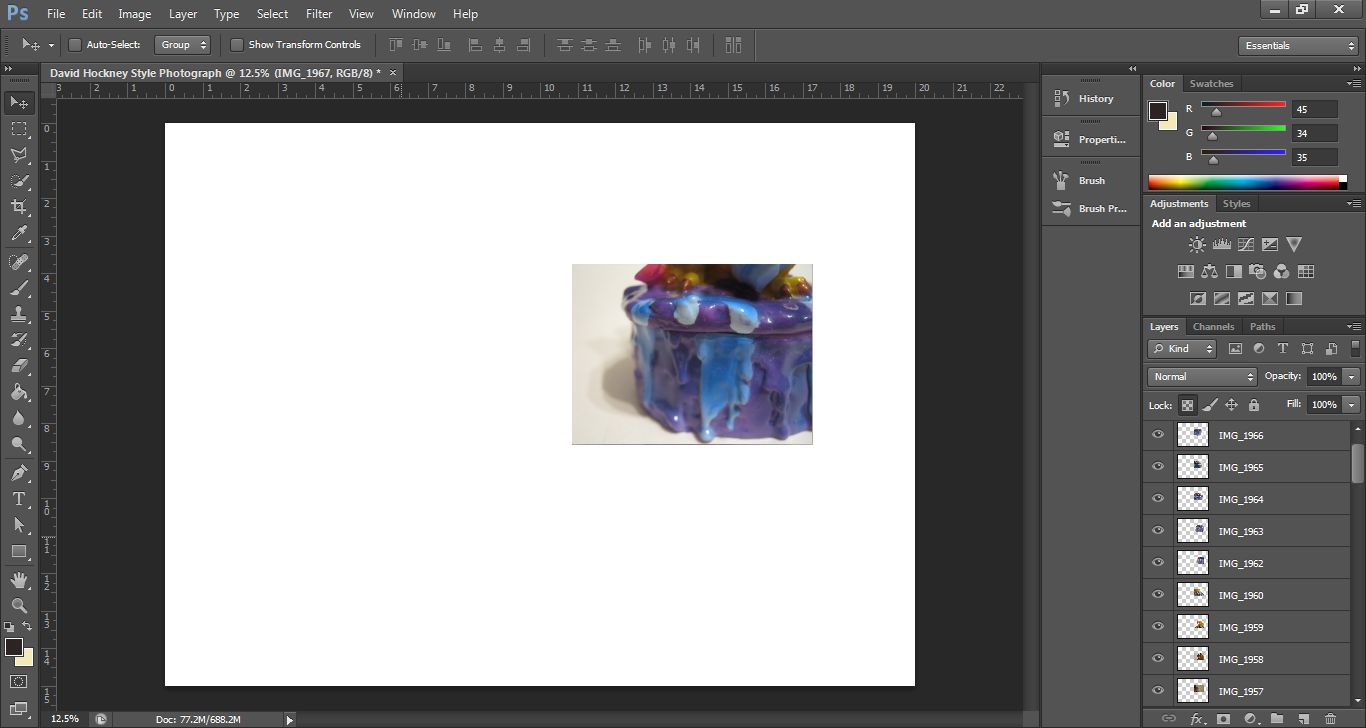Switch to the Swatches tab
Screen dimensions: 1366x728
pyautogui.click(x=1211, y=84)
